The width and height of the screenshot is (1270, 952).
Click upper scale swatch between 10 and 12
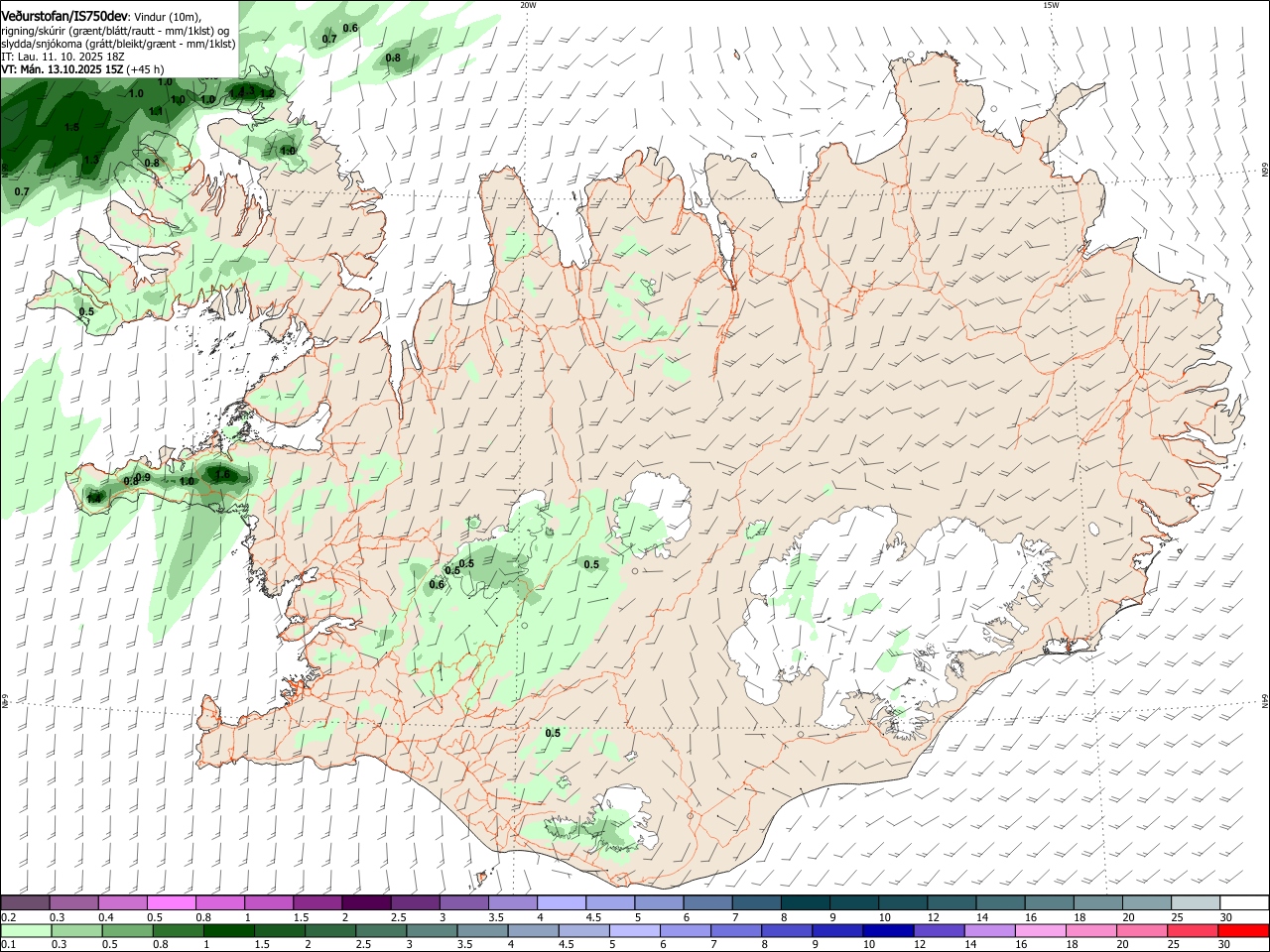click(x=902, y=902)
